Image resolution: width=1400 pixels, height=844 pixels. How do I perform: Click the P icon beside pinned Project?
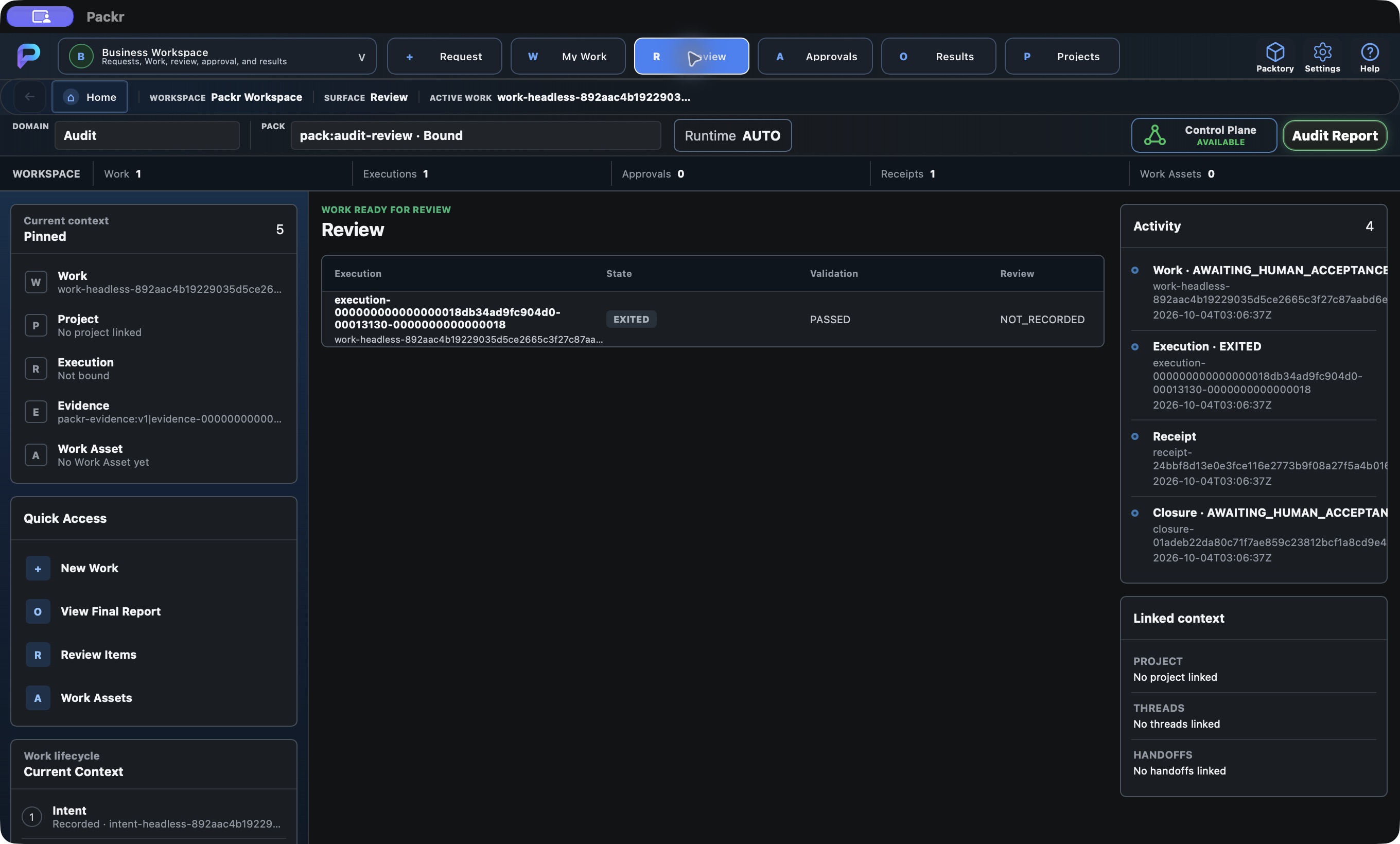click(36, 325)
